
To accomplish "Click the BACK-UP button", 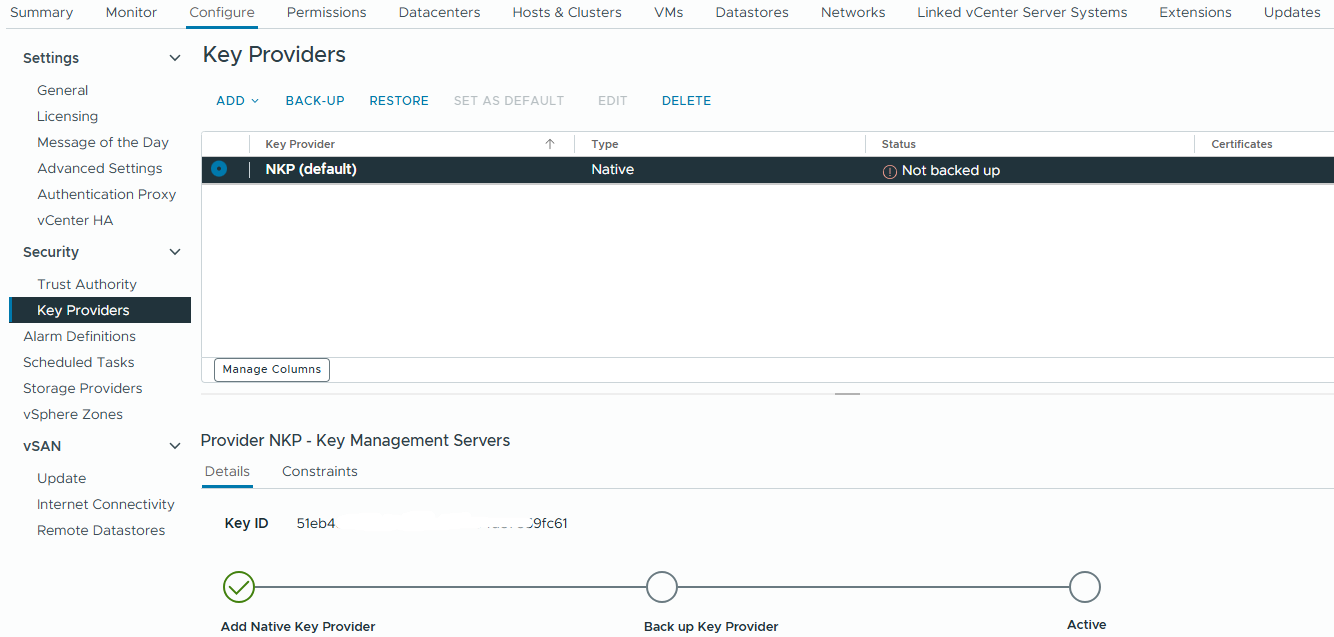I will click(x=315, y=101).
